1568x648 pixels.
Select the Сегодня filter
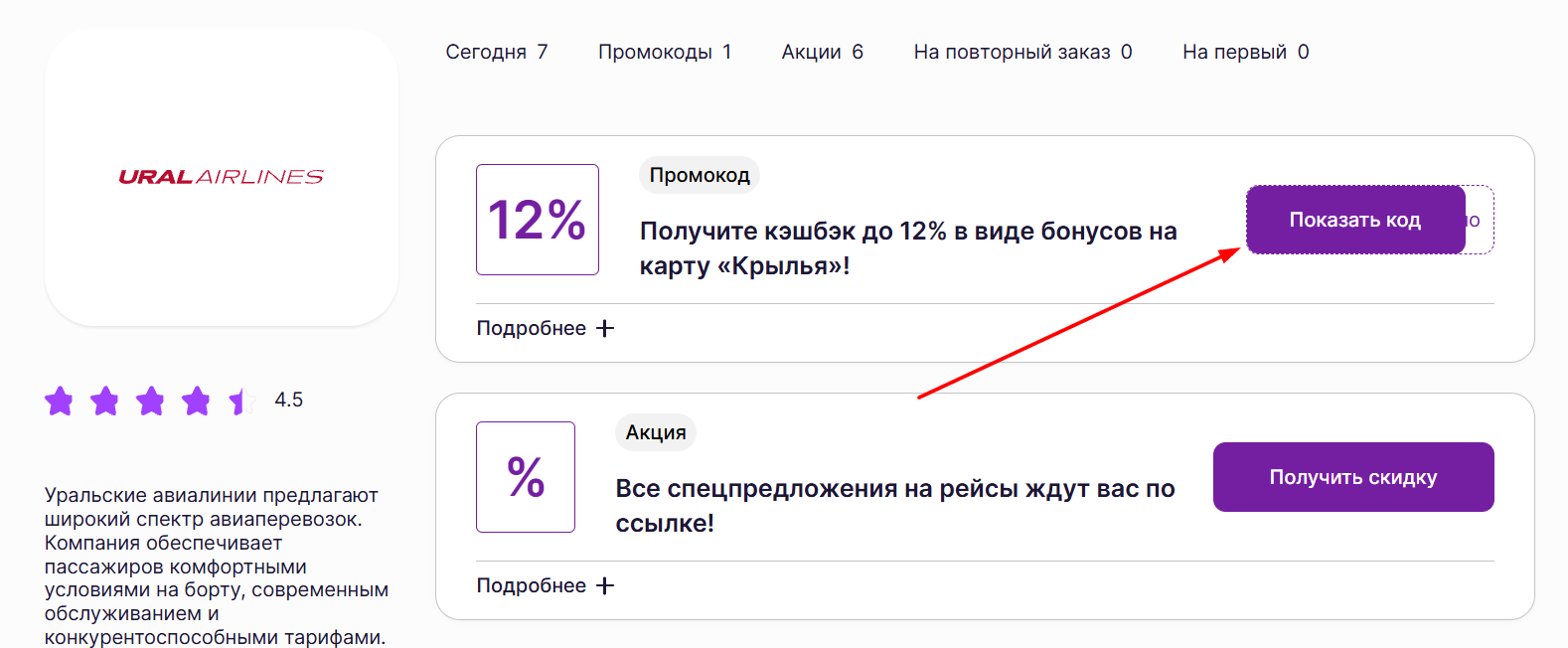[497, 51]
